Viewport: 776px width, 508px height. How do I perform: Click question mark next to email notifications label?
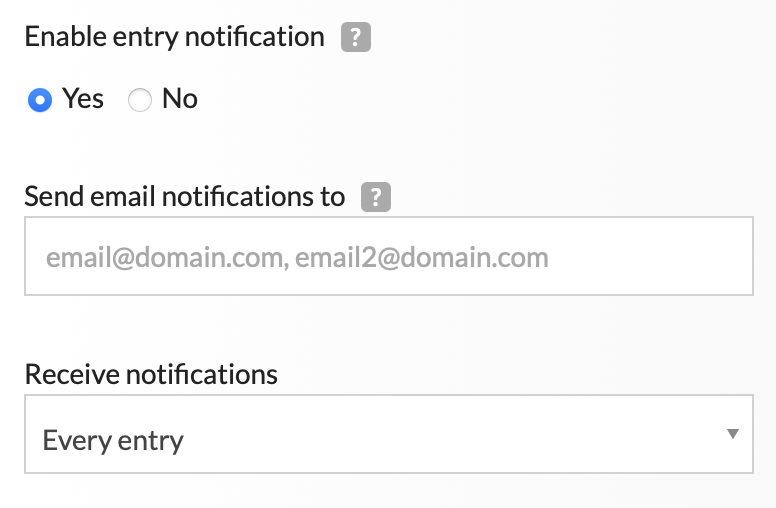(x=376, y=197)
